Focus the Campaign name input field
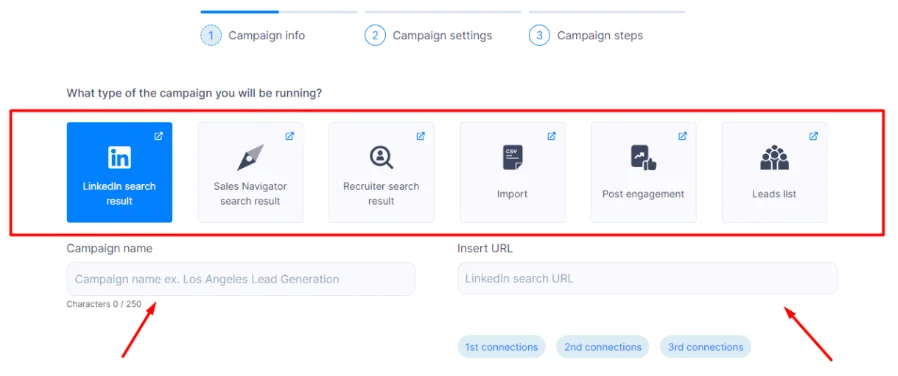 (241, 279)
